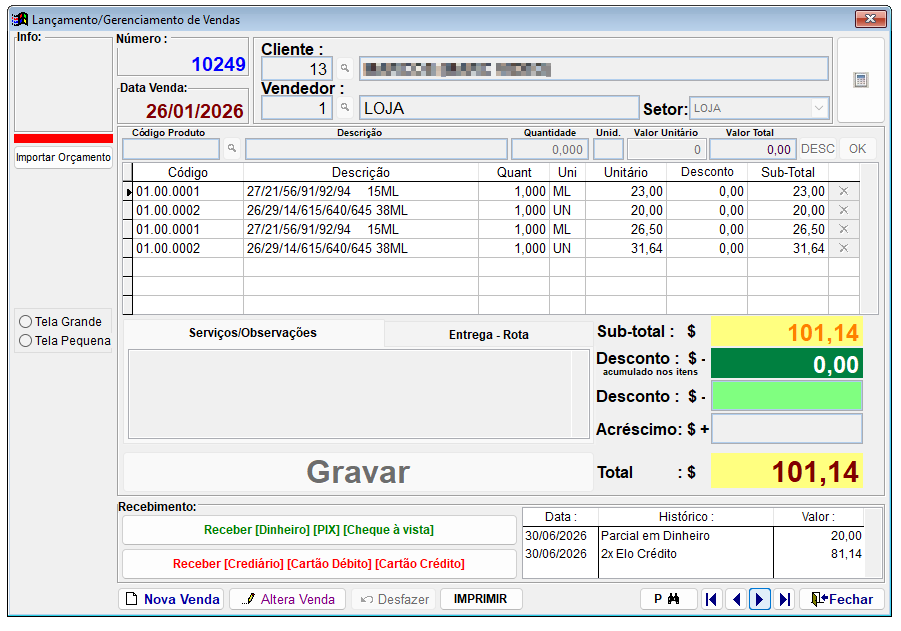
Task: Click the Cliente code field showing 13
Action: (x=297, y=69)
